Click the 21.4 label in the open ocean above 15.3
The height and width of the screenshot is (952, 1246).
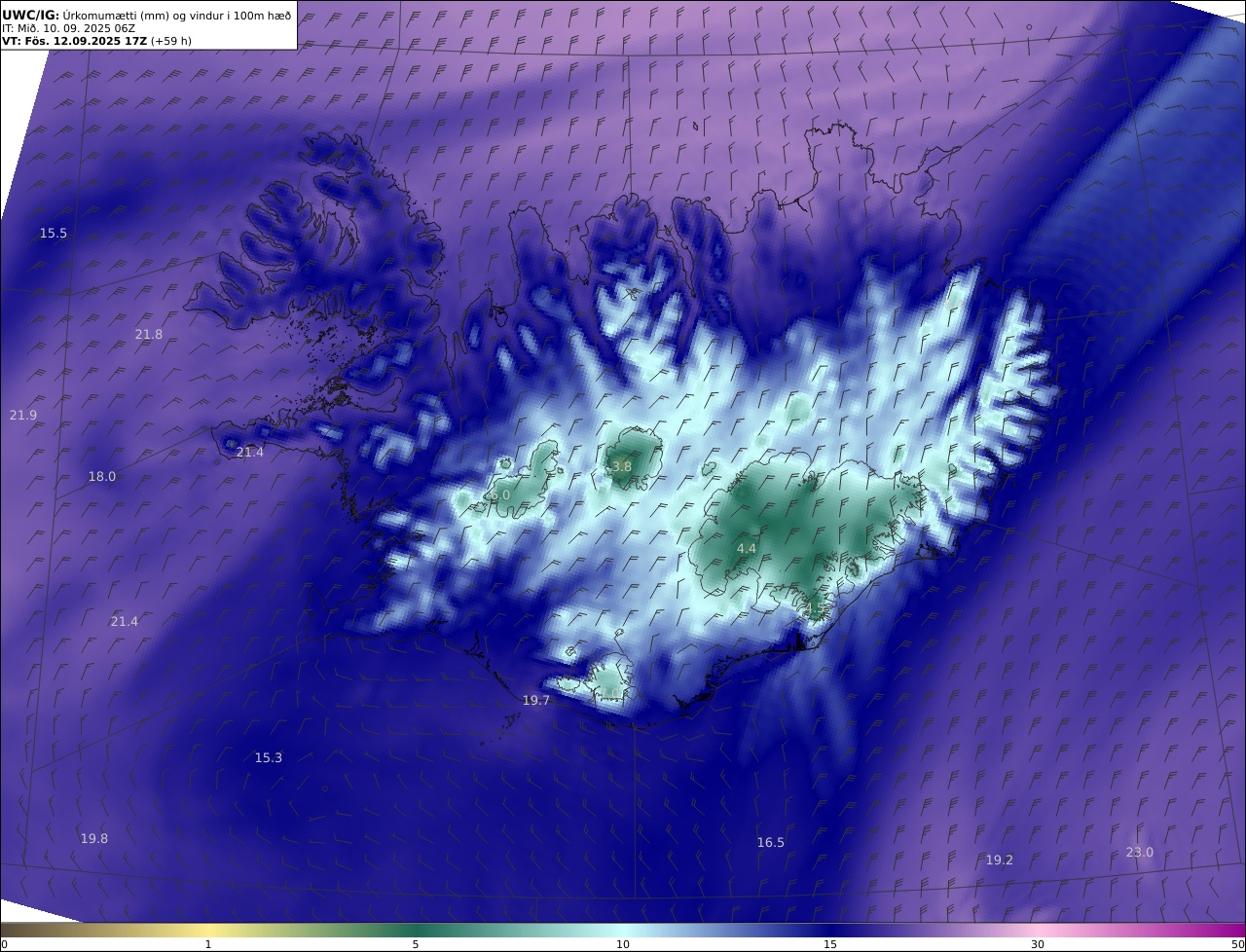click(125, 622)
